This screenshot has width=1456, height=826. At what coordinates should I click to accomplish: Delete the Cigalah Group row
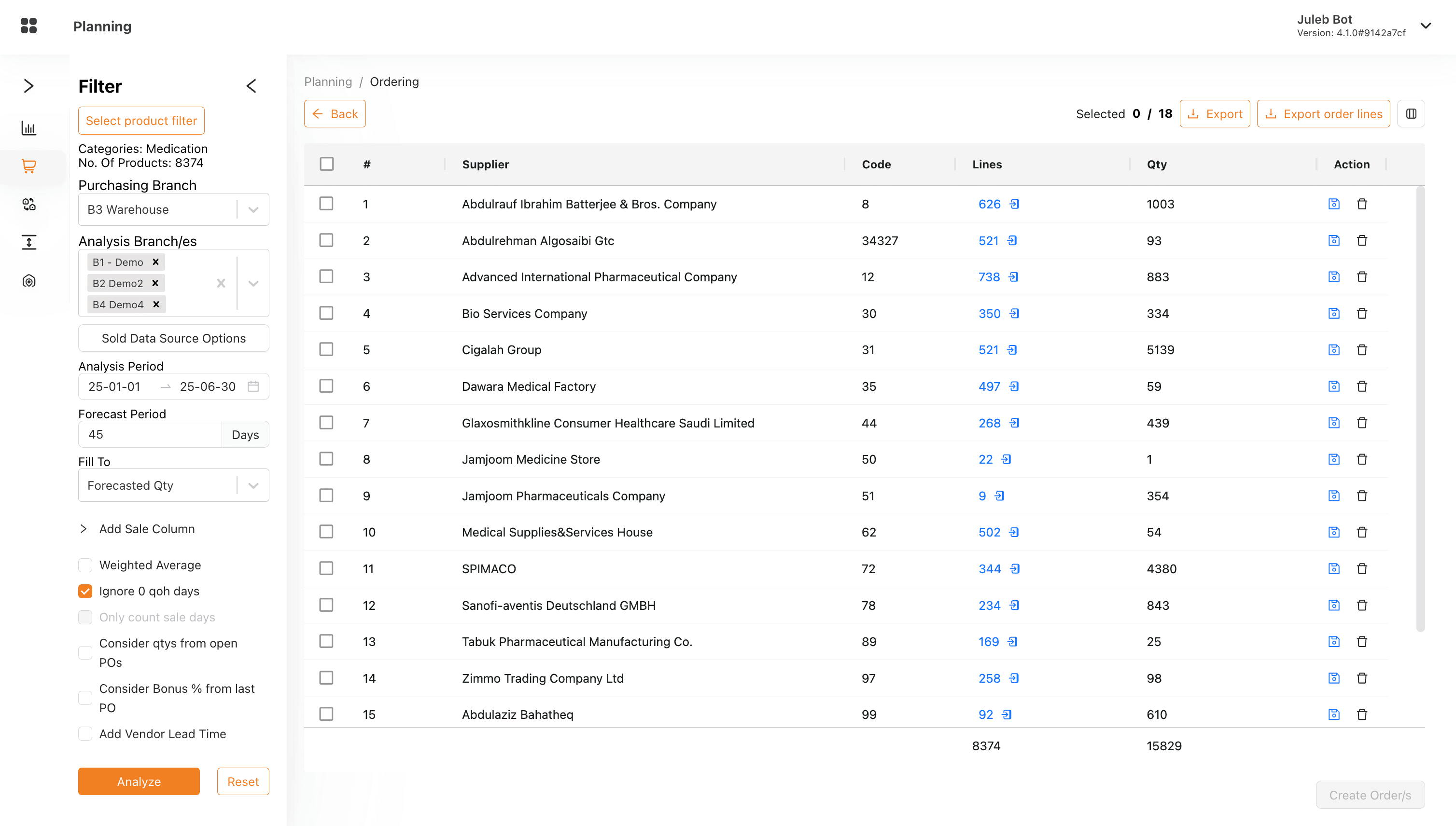pyautogui.click(x=1362, y=349)
